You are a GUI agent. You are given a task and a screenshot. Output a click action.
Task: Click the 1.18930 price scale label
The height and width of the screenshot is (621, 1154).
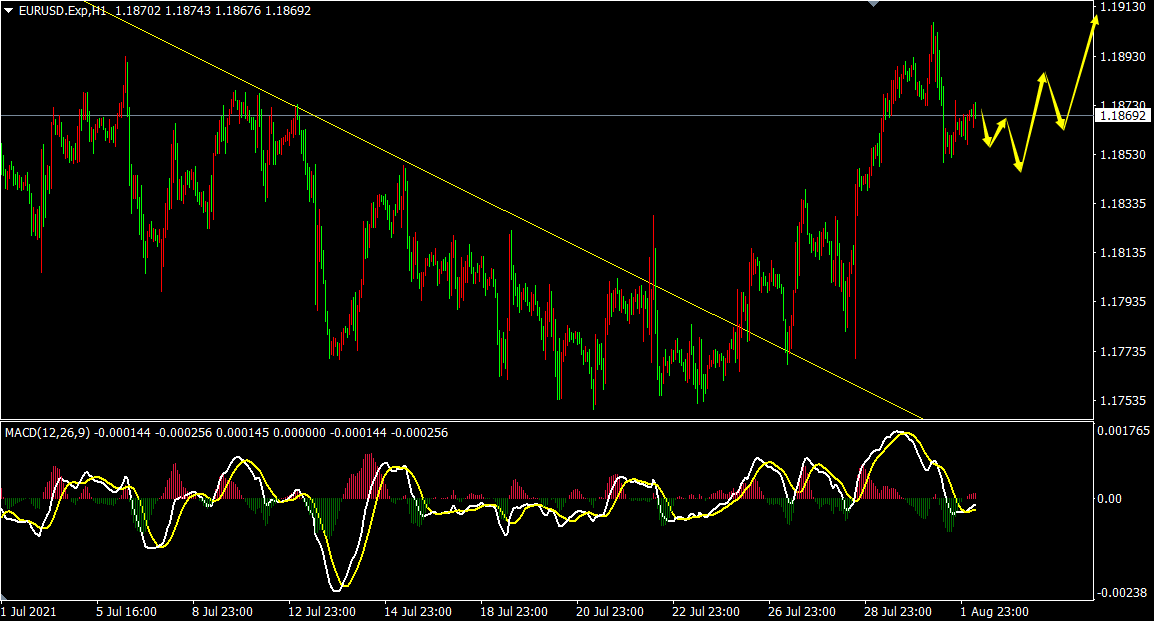(1122, 57)
